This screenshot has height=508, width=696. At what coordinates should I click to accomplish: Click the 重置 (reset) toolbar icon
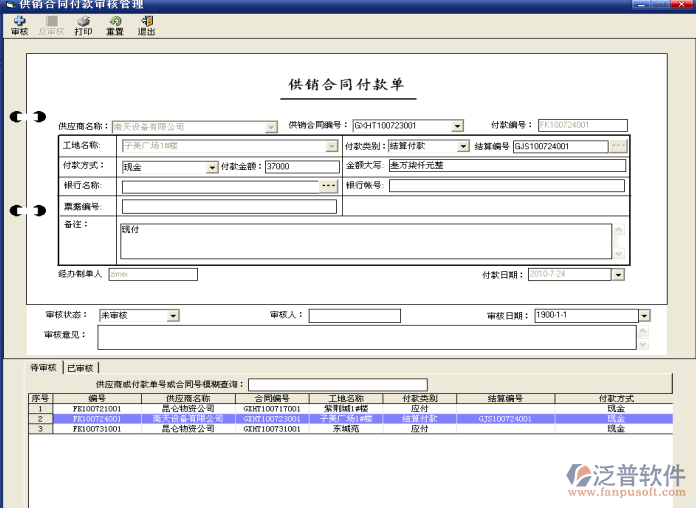pos(115,25)
